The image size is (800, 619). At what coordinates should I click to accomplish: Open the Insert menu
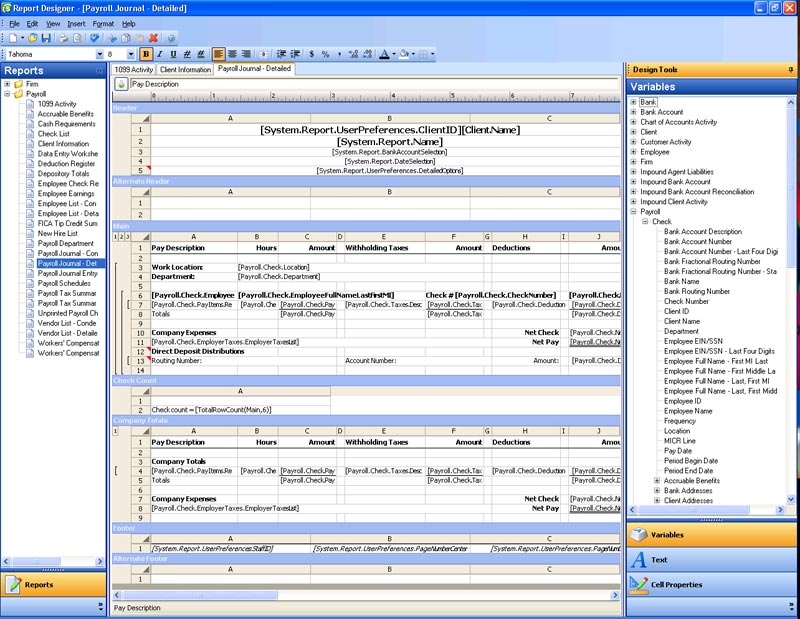coord(76,23)
